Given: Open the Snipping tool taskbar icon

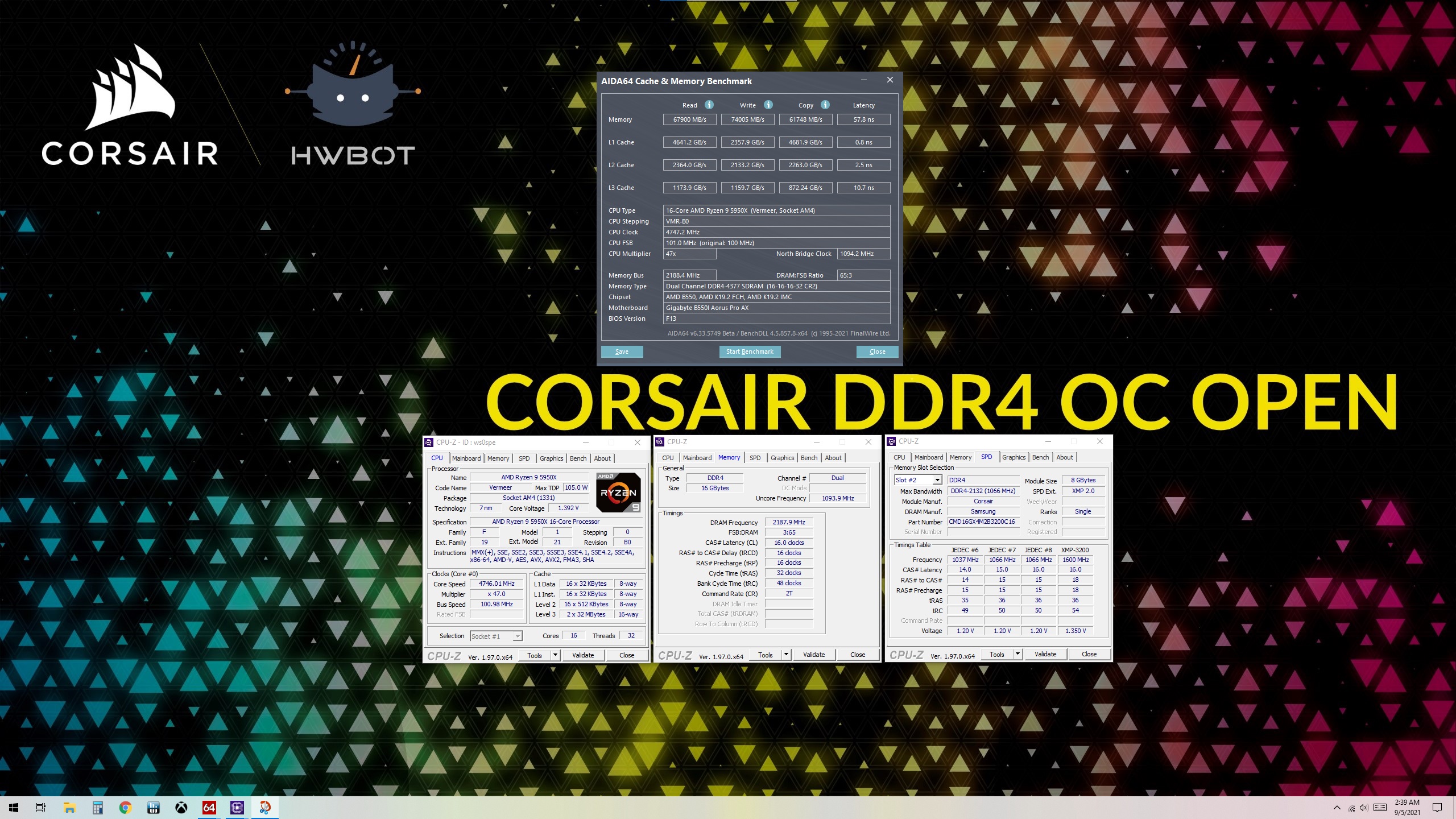Looking at the screenshot, I should [265, 808].
